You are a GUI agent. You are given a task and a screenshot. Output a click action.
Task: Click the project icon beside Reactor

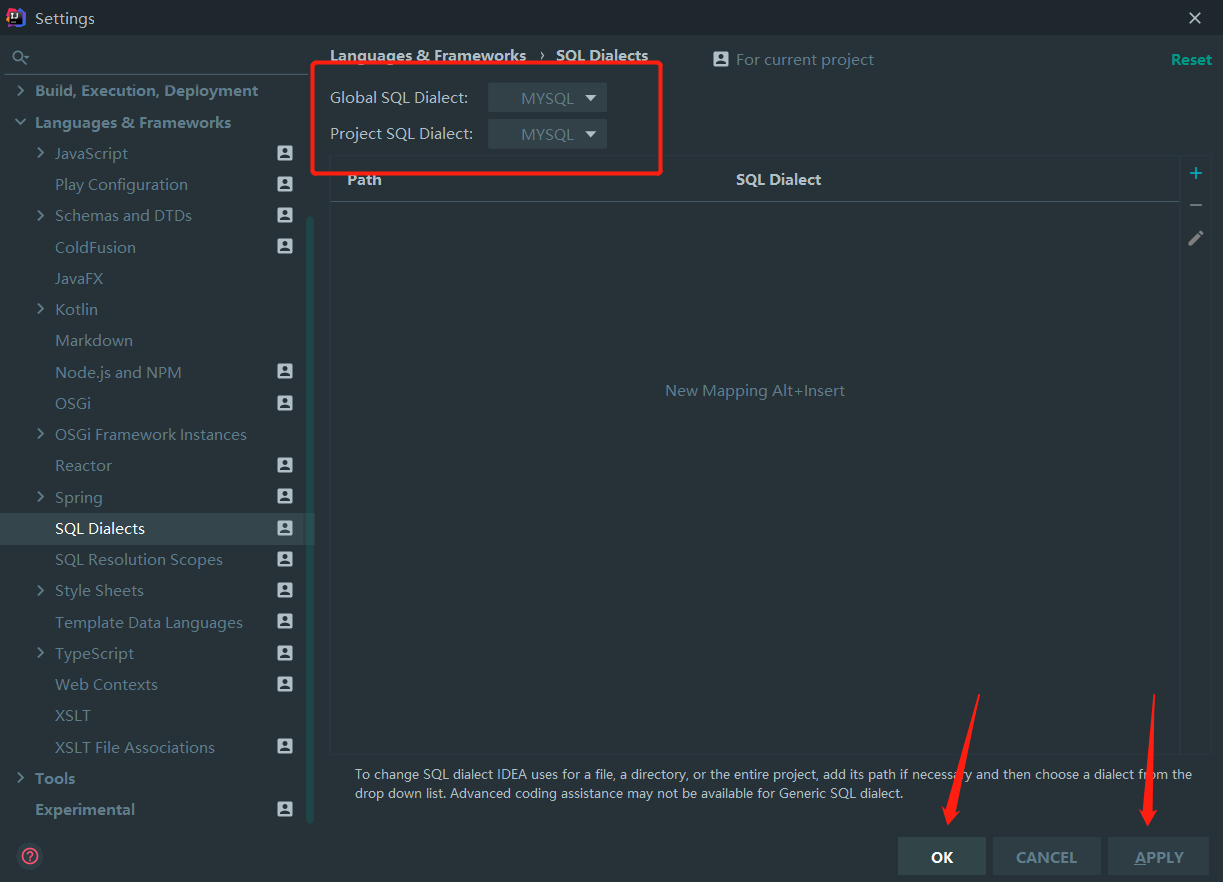coord(285,465)
